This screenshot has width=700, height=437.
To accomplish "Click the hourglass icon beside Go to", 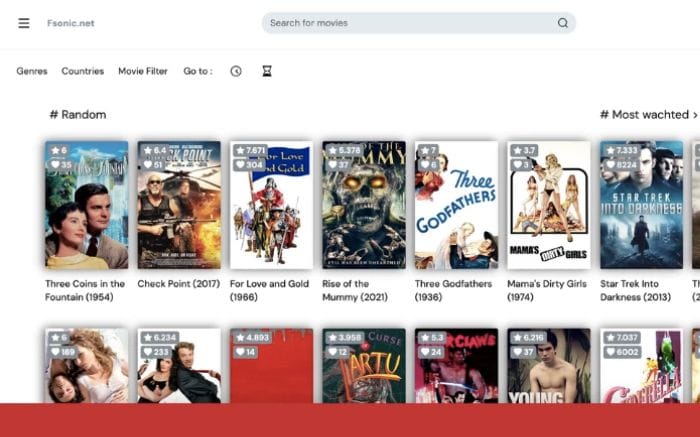I will pyautogui.click(x=266, y=71).
